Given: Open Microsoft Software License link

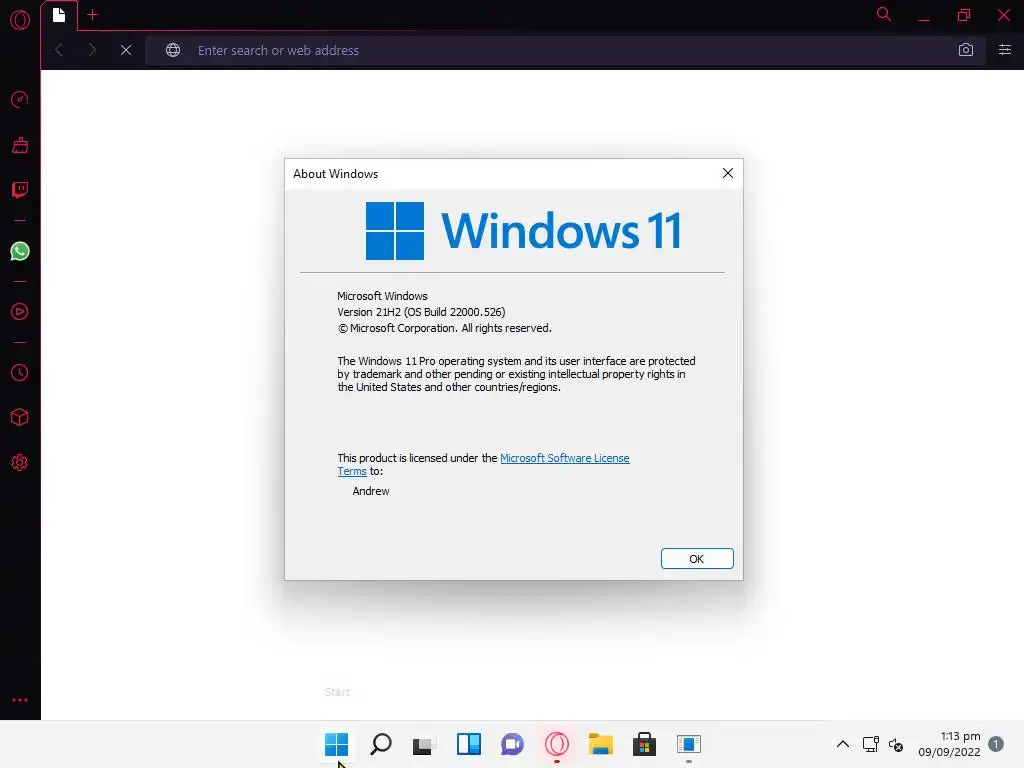Looking at the screenshot, I should 565,458.
